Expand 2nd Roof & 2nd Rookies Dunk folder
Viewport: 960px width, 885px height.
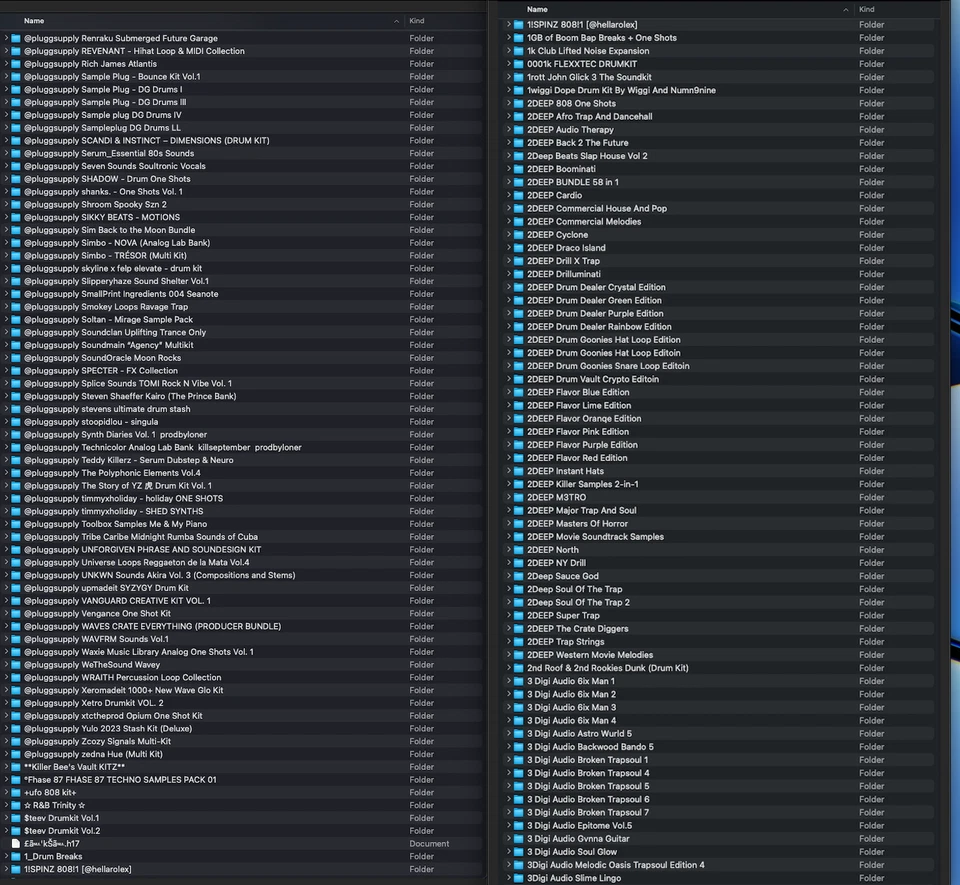pos(508,668)
